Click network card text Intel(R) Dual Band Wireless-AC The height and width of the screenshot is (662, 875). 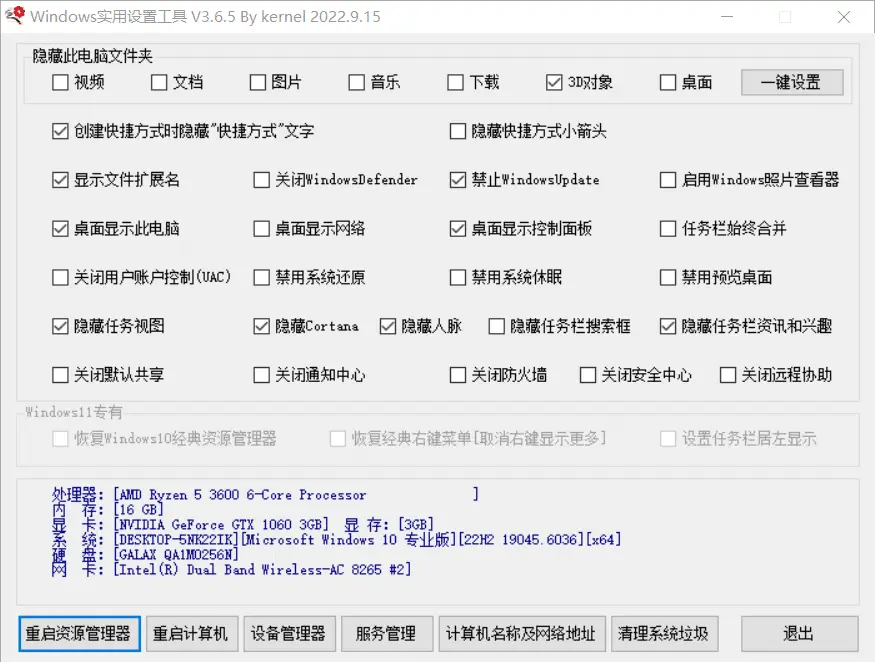coord(234,570)
